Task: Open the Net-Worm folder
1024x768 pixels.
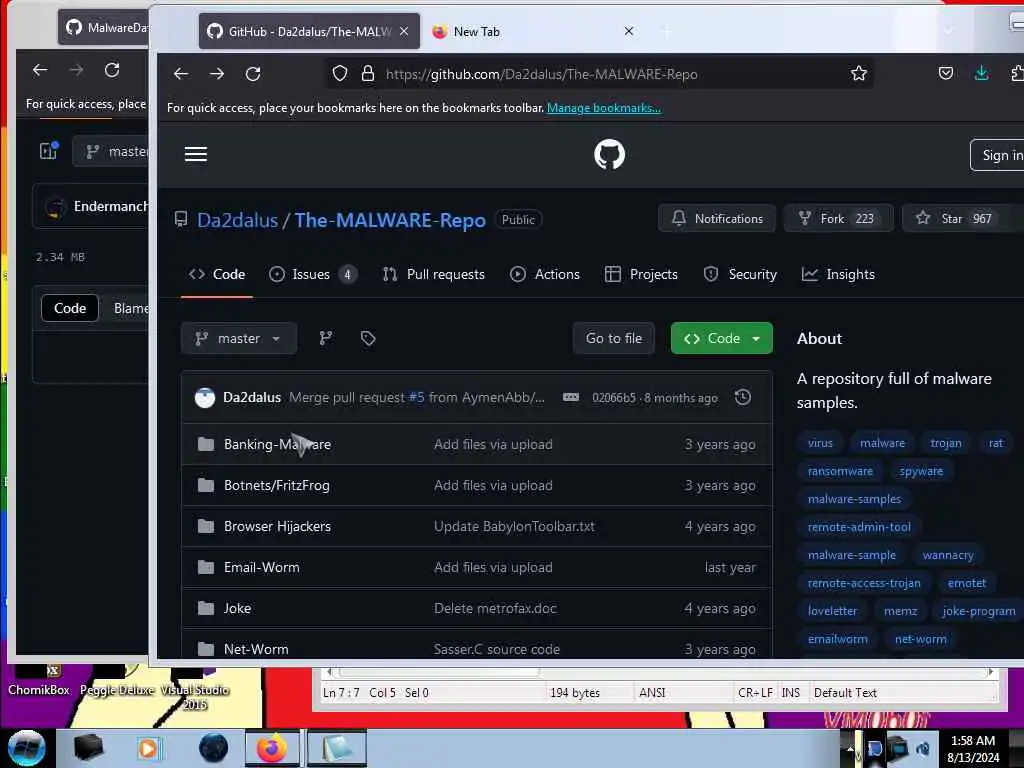Action: 256,649
